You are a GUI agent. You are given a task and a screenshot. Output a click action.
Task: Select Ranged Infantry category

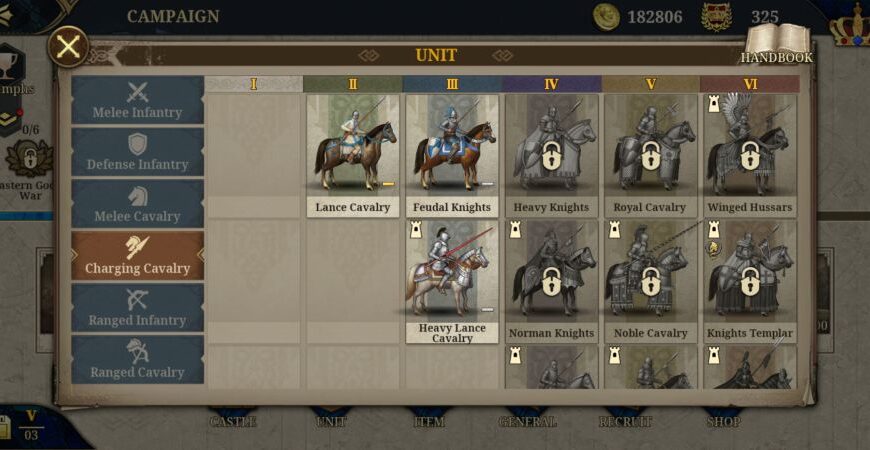137,308
